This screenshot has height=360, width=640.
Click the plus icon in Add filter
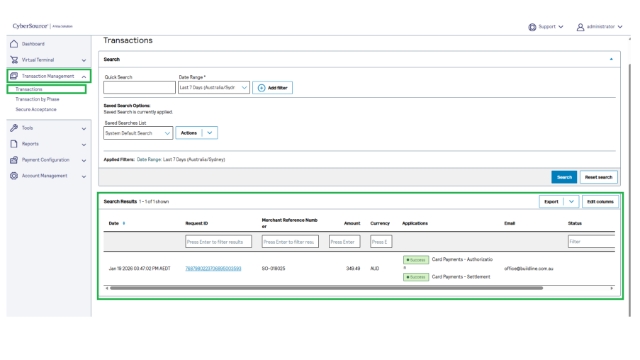point(262,88)
